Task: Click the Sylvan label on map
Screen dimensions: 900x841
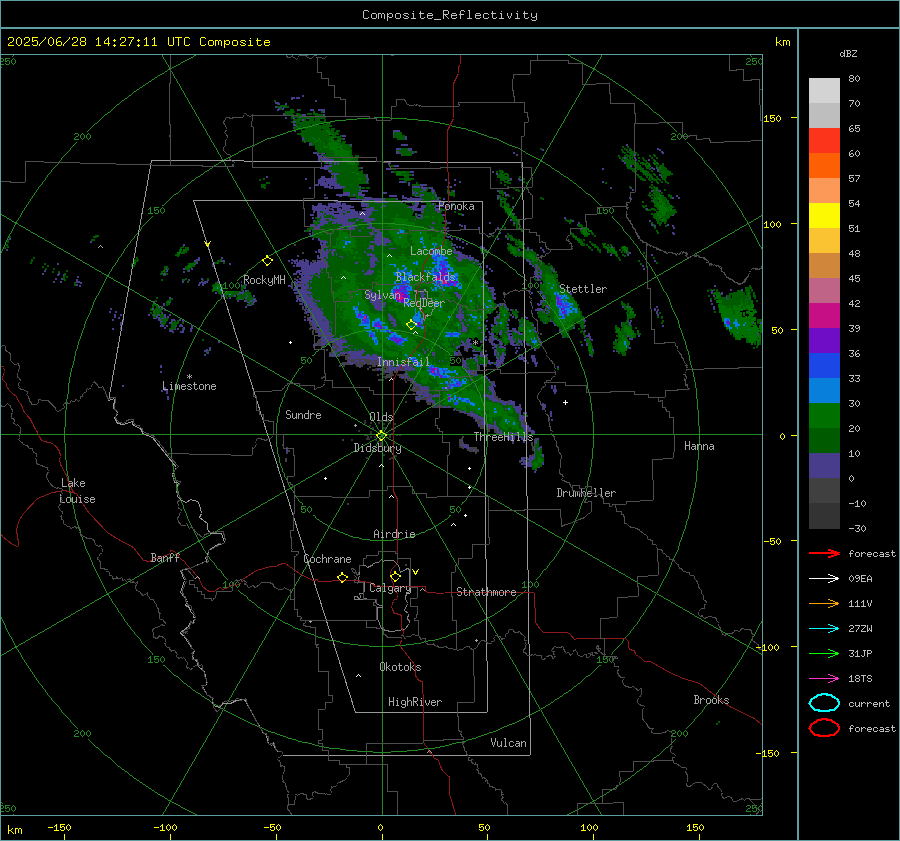Action: [382, 295]
